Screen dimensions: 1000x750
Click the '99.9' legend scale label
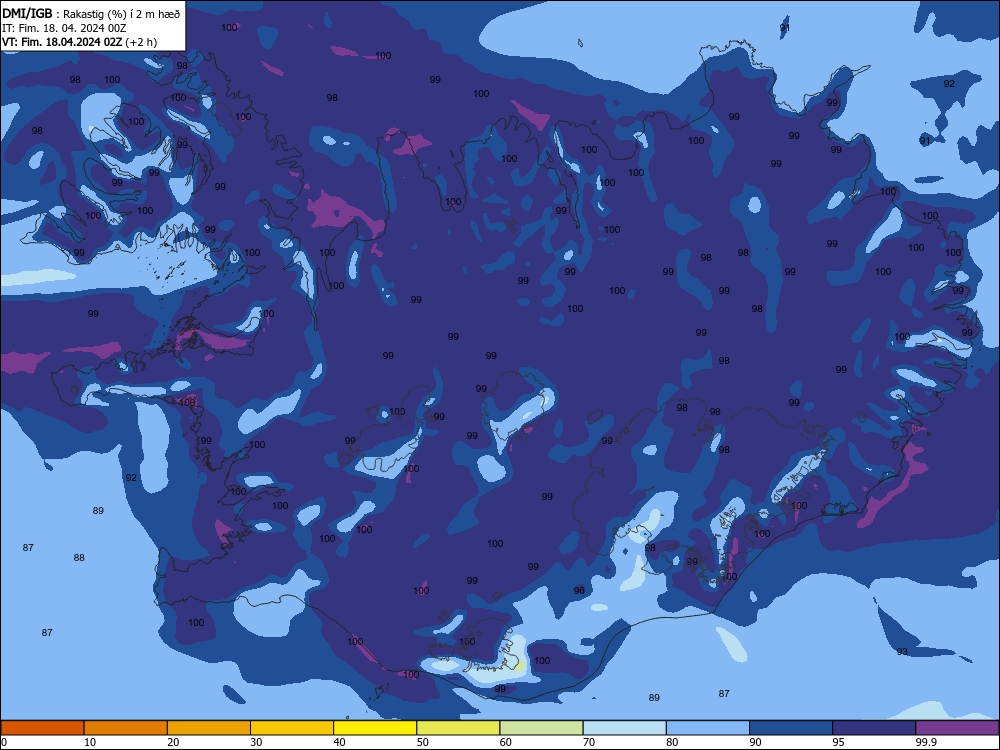tap(926, 742)
